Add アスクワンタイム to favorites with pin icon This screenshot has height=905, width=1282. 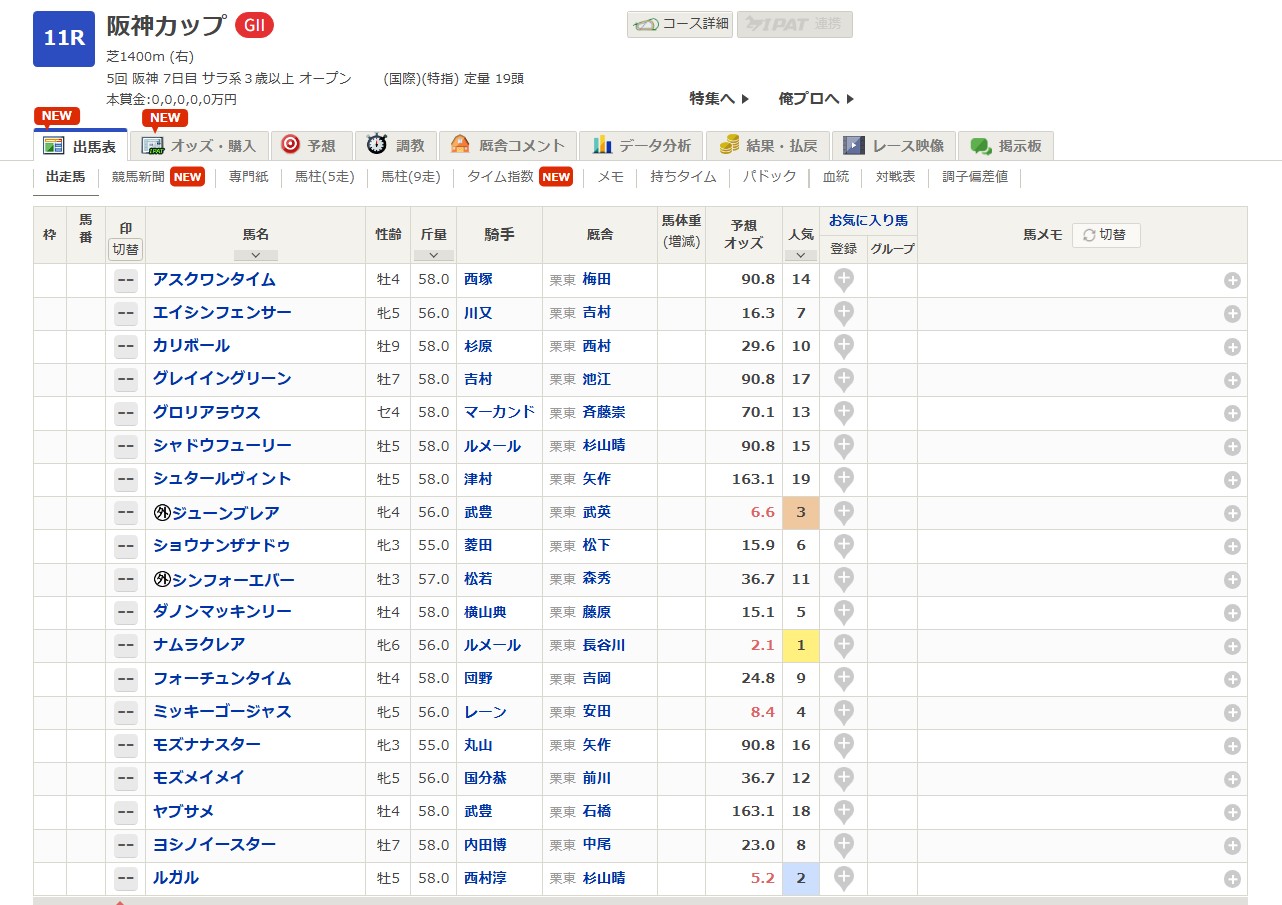843,280
